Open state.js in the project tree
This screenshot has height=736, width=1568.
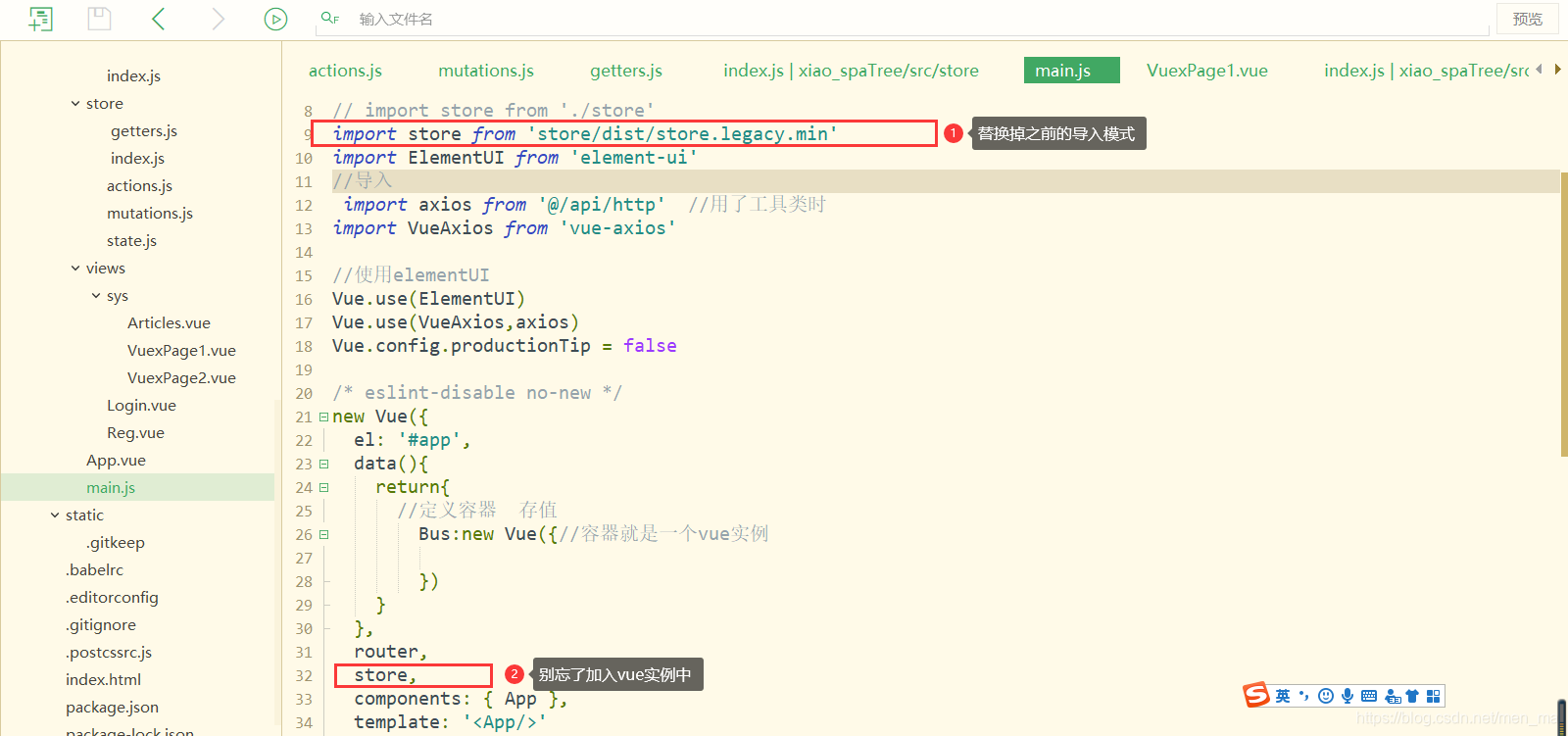tap(131, 240)
